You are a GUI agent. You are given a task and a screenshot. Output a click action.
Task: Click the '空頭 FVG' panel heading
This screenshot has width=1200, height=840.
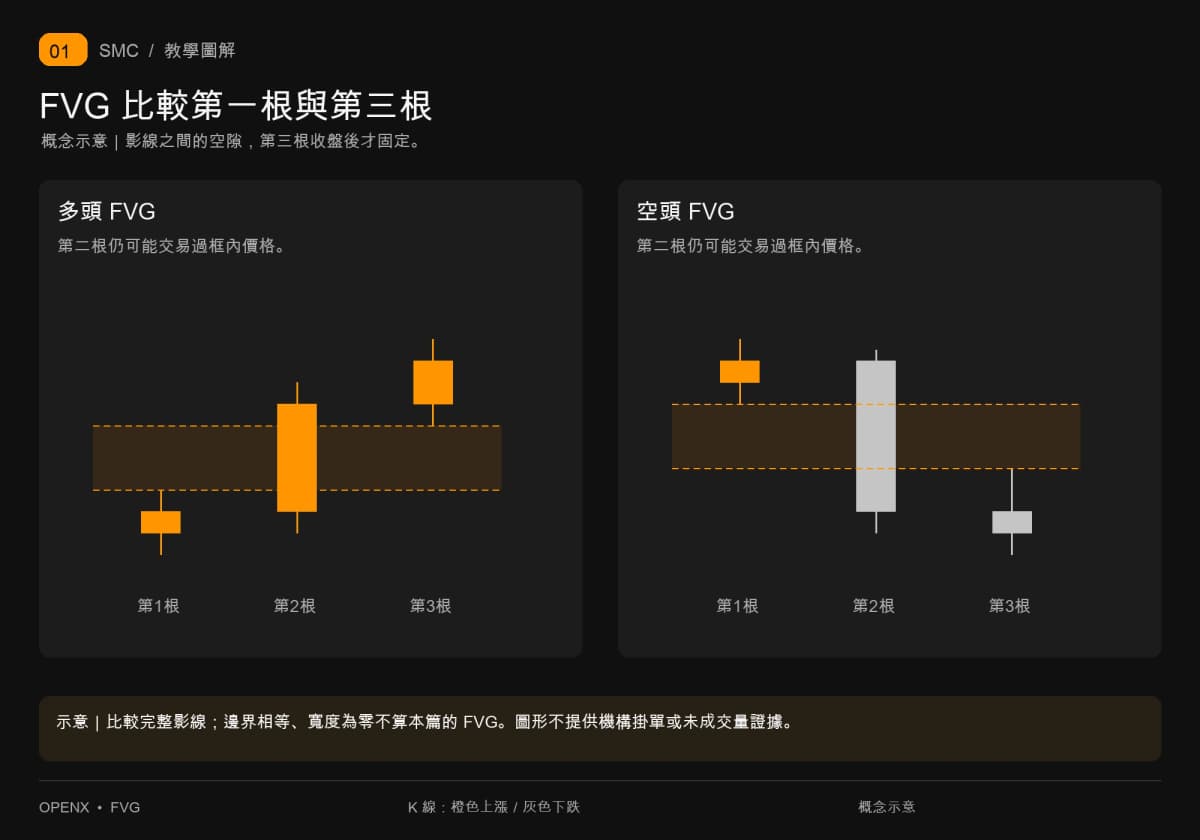pos(686,211)
